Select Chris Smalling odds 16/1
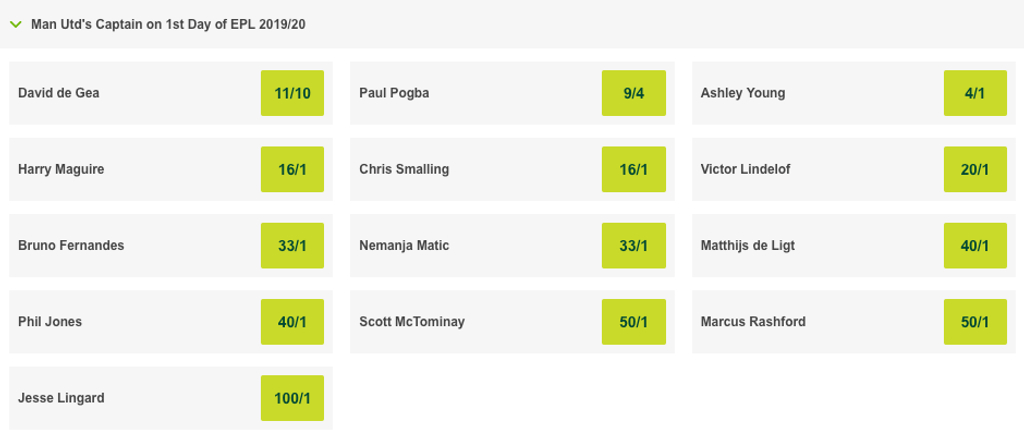1024x431 pixels. click(633, 169)
